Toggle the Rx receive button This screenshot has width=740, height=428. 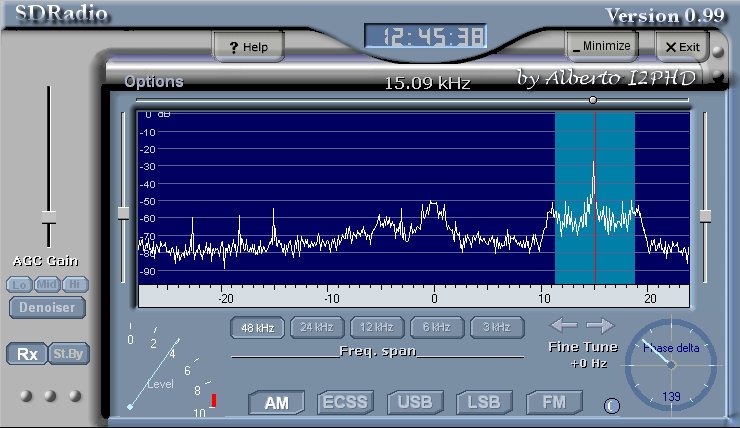27,354
